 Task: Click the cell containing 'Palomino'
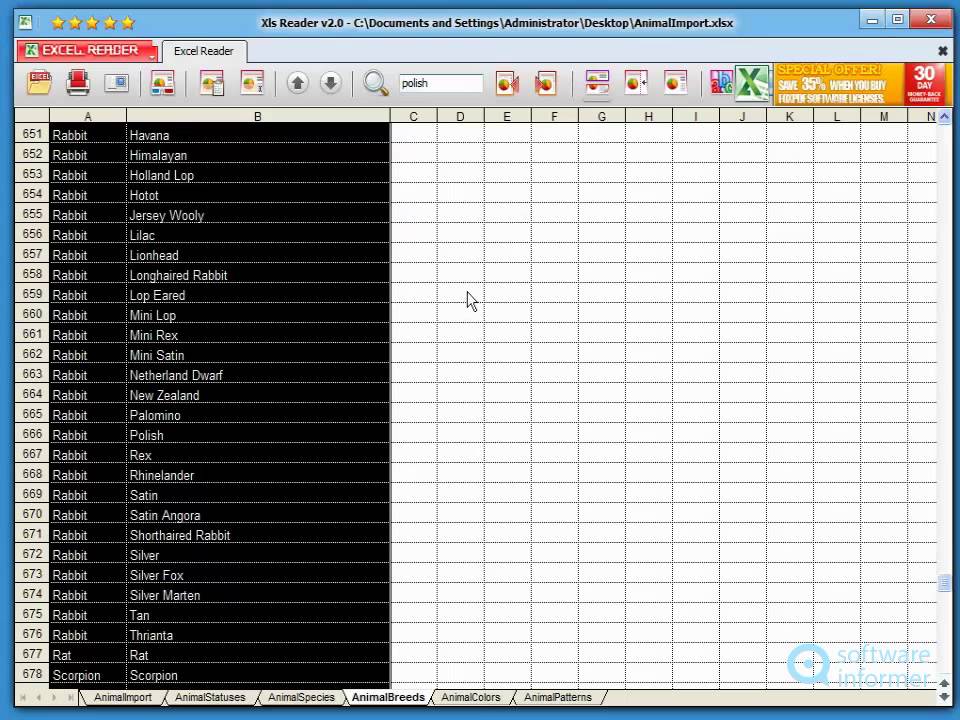258,414
